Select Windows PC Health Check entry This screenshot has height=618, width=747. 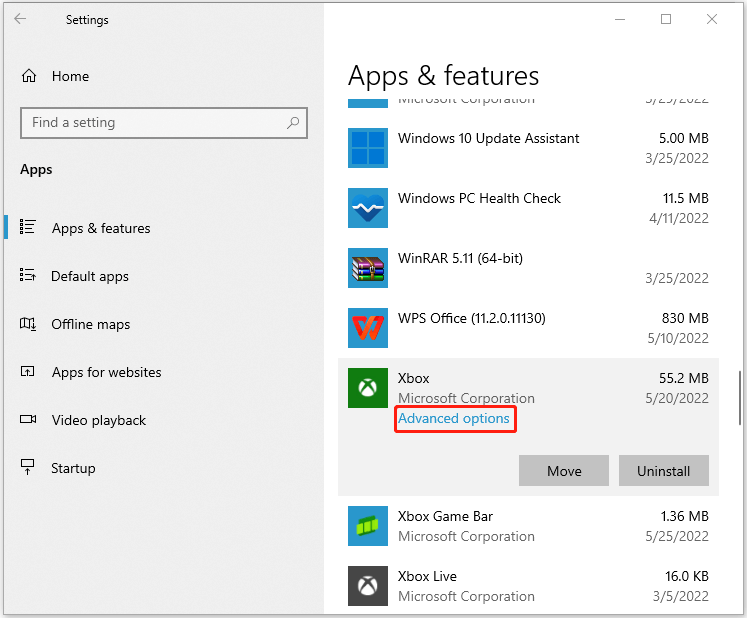528,208
